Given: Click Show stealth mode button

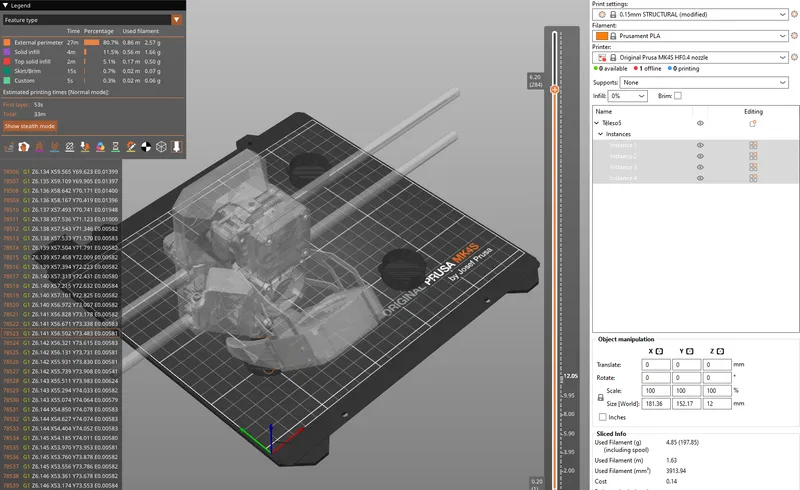Looking at the screenshot, I should pos(30,126).
